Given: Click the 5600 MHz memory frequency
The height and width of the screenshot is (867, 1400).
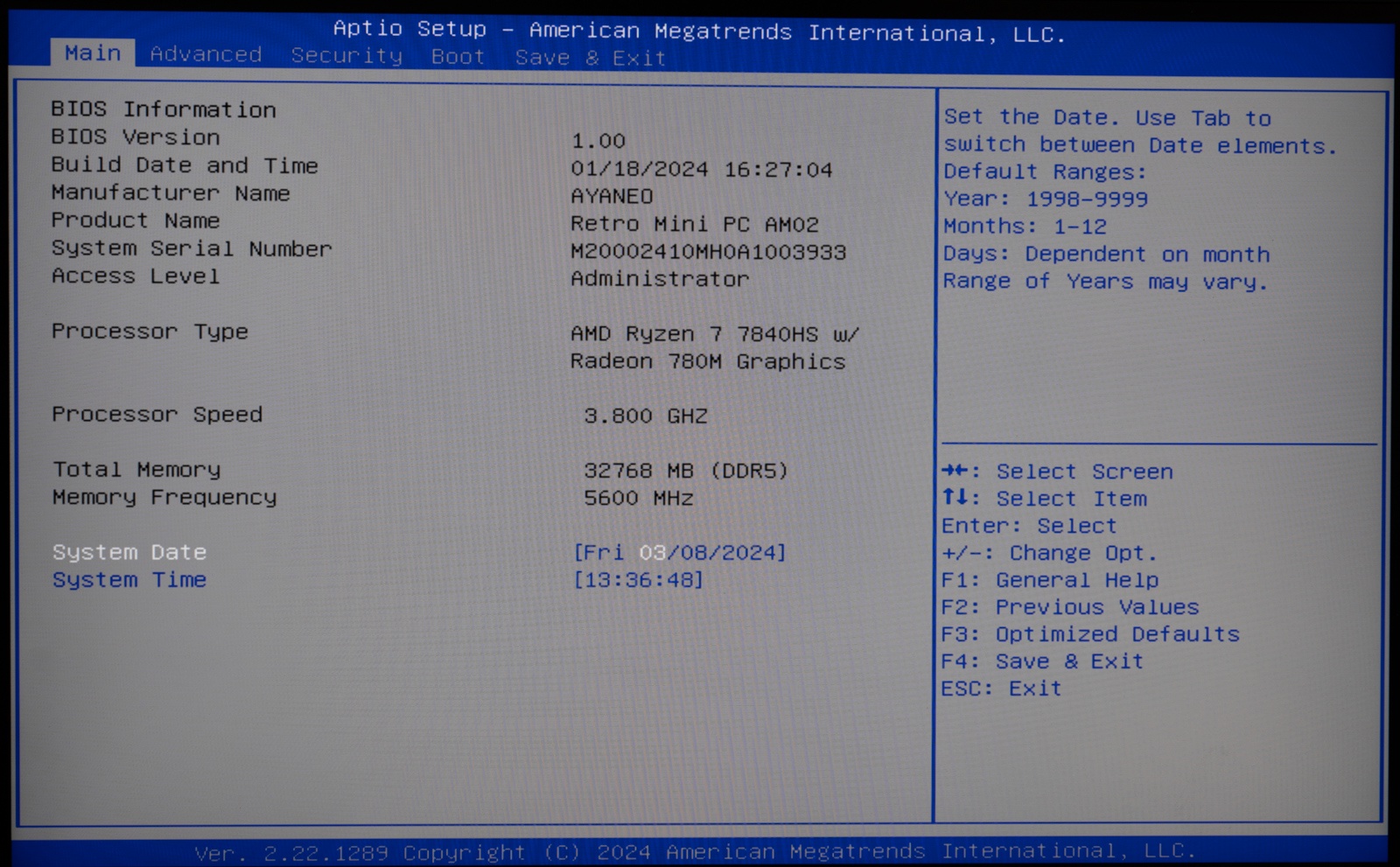Looking at the screenshot, I should coord(639,498).
